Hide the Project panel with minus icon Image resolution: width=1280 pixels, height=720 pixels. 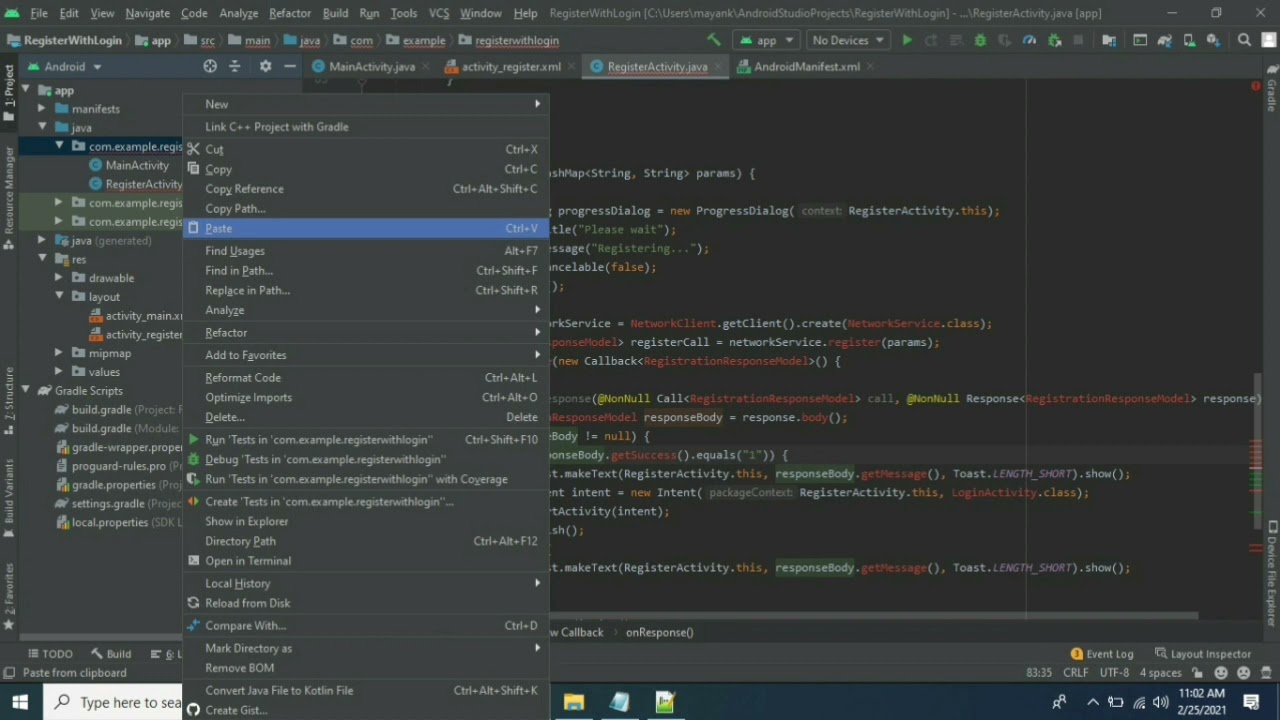click(289, 66)
